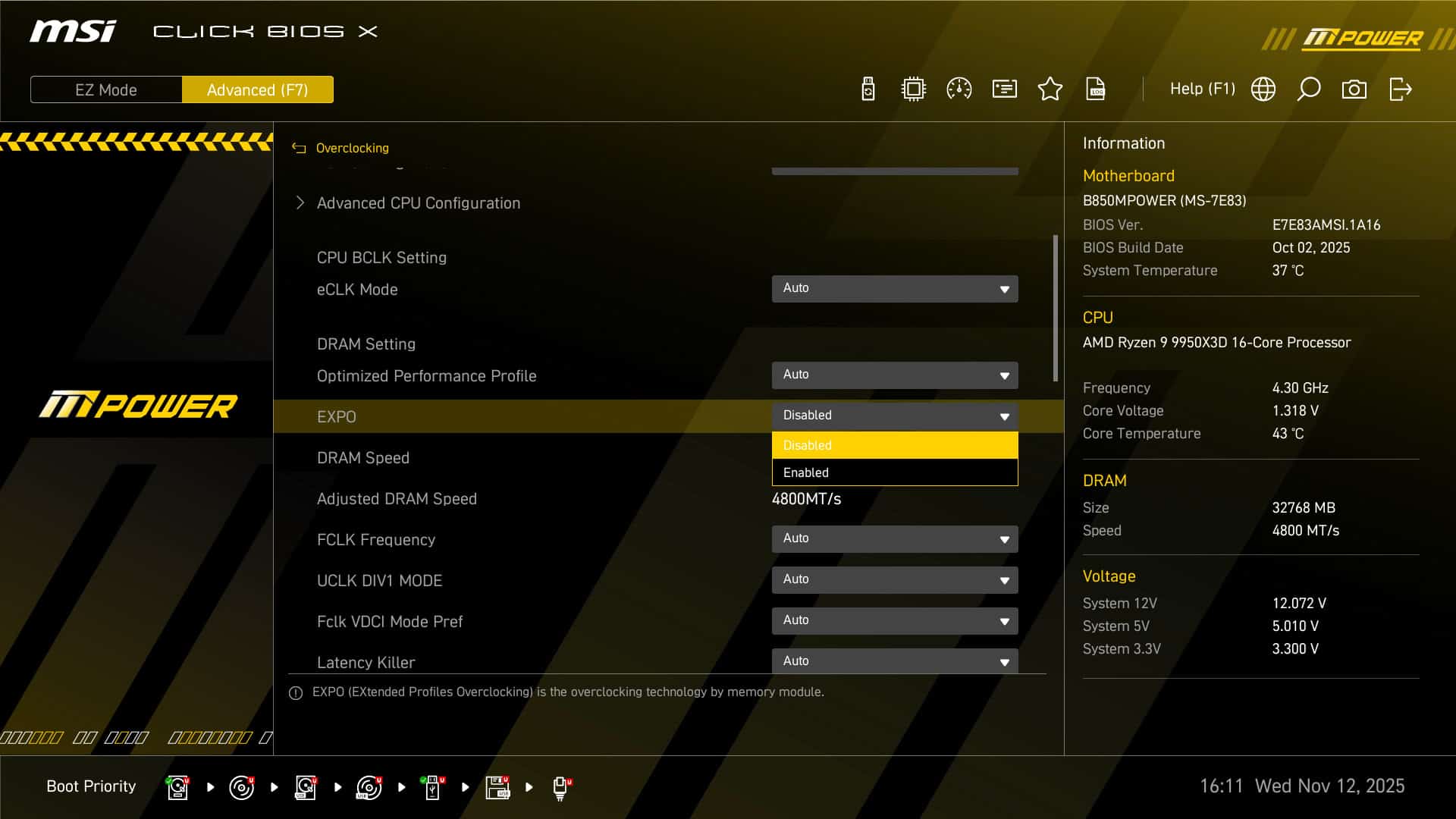
Task: Open the speedometer hardware monitor icon
Action: click(959, 89)
